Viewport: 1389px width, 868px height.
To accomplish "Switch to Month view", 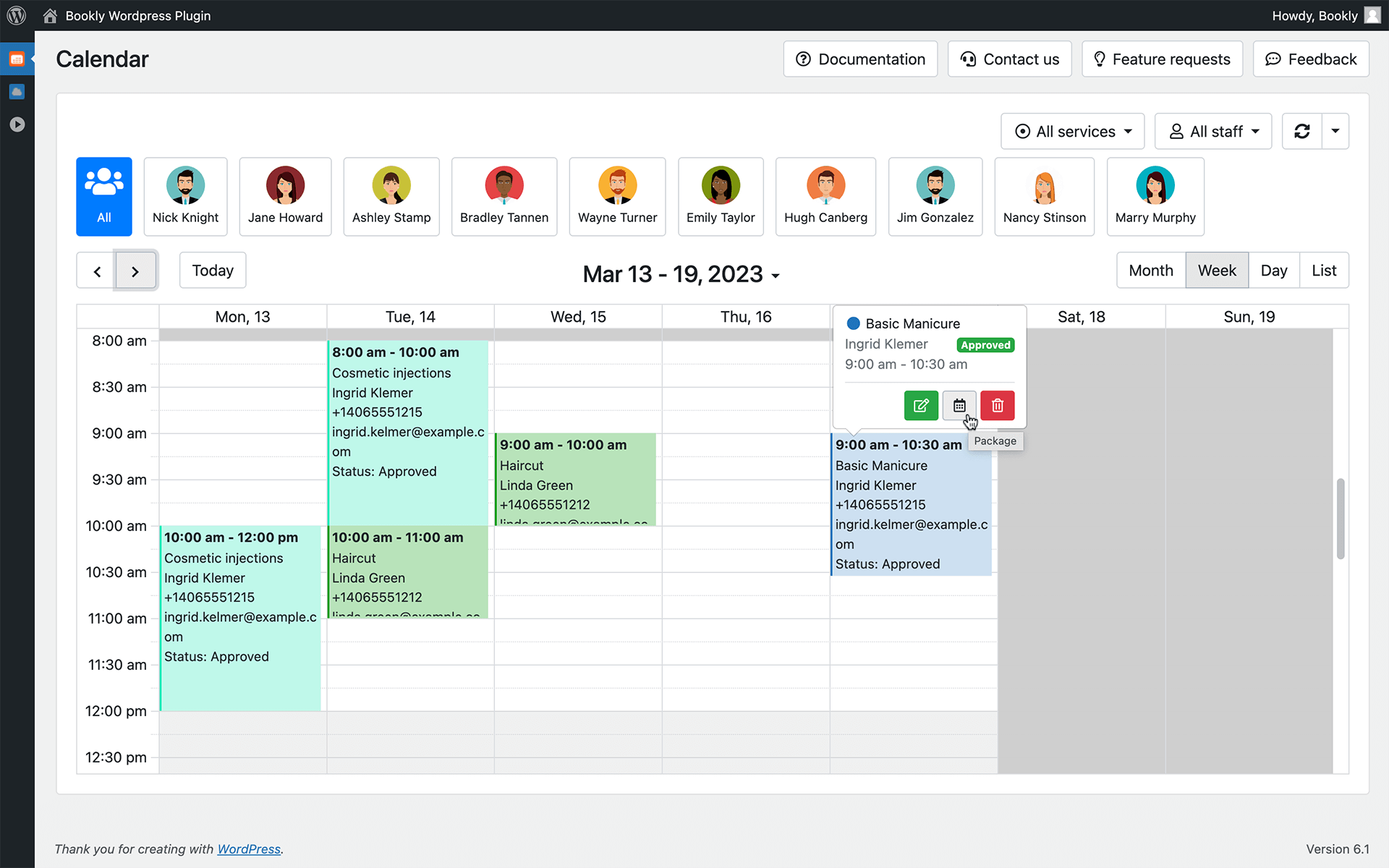I will point(1151,271).
